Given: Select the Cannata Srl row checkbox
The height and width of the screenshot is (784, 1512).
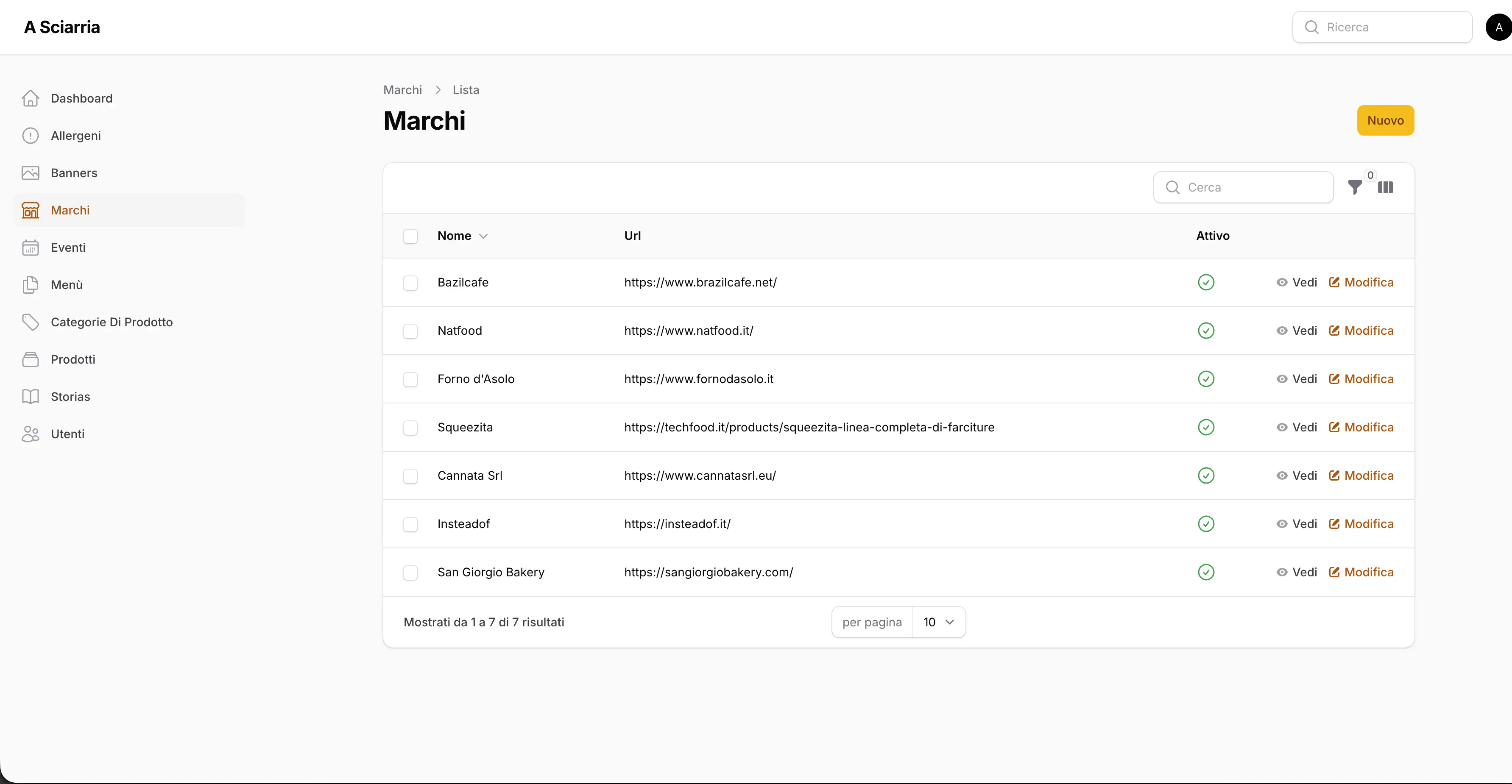Looking at the screenshot, I should click(410, 476).
